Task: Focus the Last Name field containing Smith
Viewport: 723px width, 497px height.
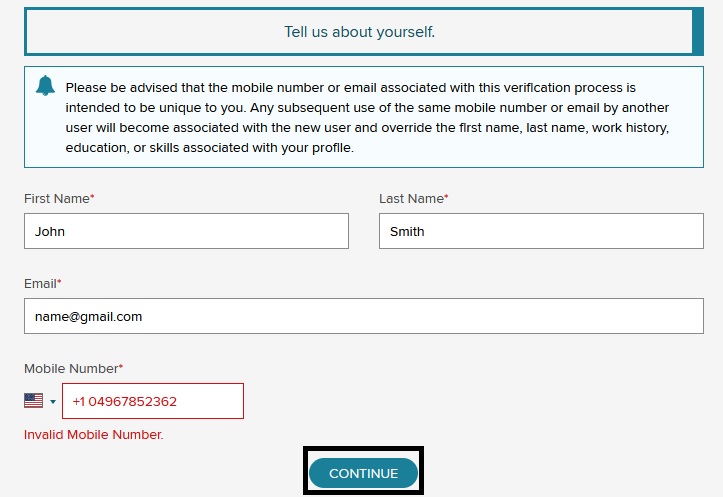Action: tap(541, 231)
